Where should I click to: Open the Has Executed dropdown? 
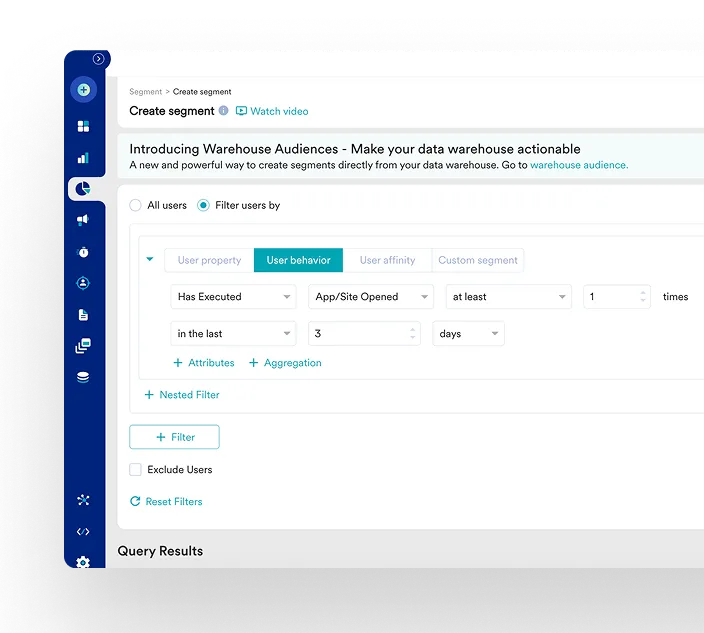coord(233,297)
